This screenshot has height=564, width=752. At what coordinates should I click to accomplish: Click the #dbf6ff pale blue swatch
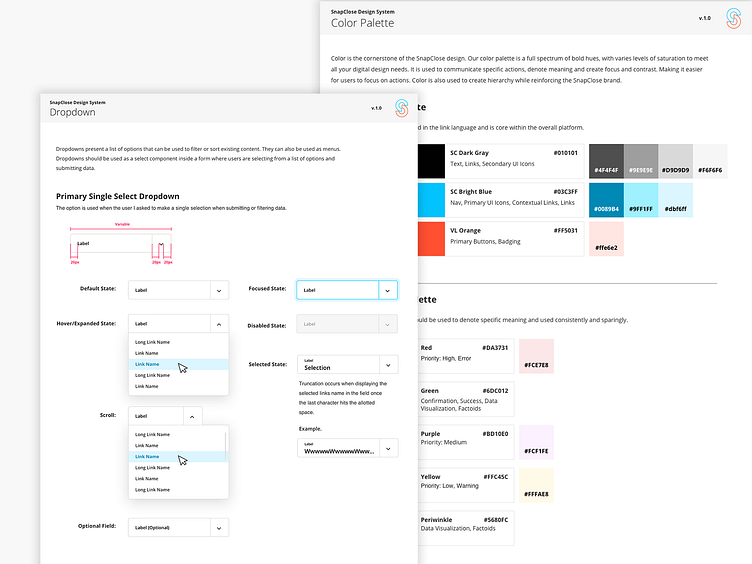pos(675,200)
